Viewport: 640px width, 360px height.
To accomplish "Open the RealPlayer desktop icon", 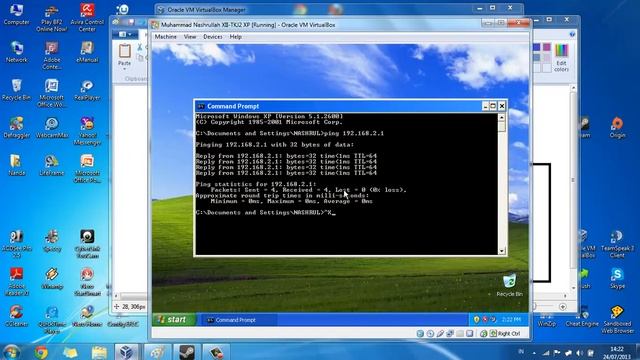I will (x=87, y=90).
